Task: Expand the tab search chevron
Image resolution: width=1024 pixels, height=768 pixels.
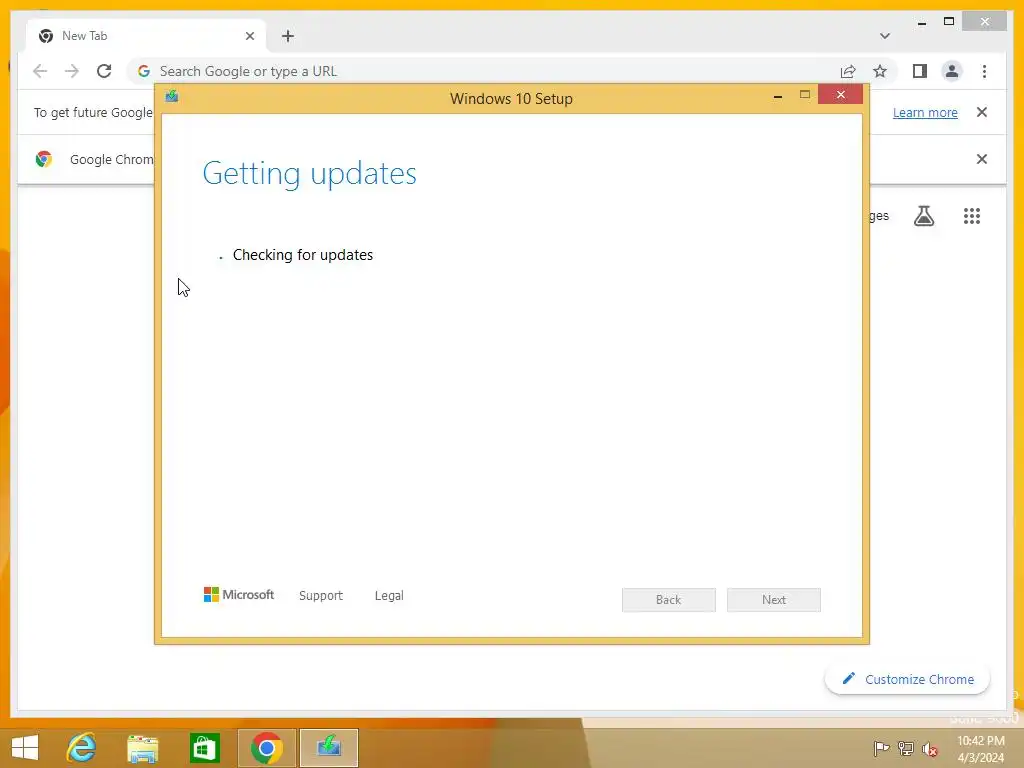Action: tap(884, 36)
